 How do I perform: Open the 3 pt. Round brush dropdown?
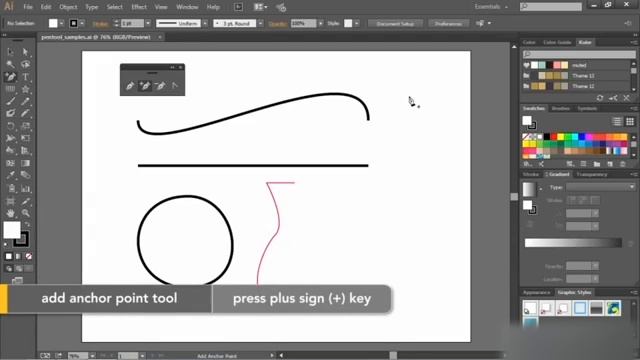pyautogui.click(x=260, y=24)
